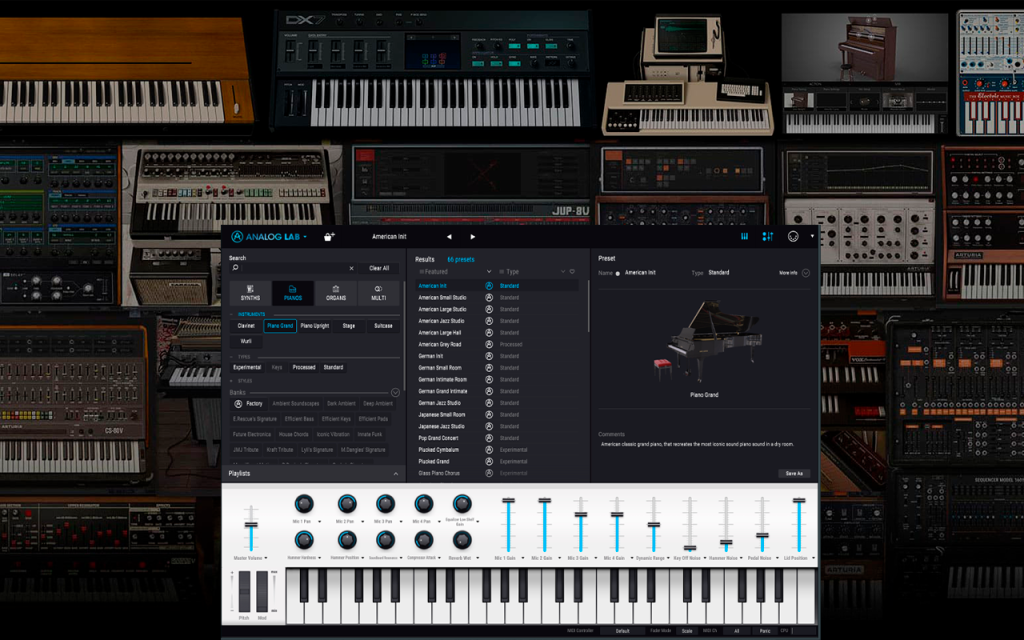The image size is (1024, 640).
Task: Expand More info in Preset panel
Action: pos(794,273)
